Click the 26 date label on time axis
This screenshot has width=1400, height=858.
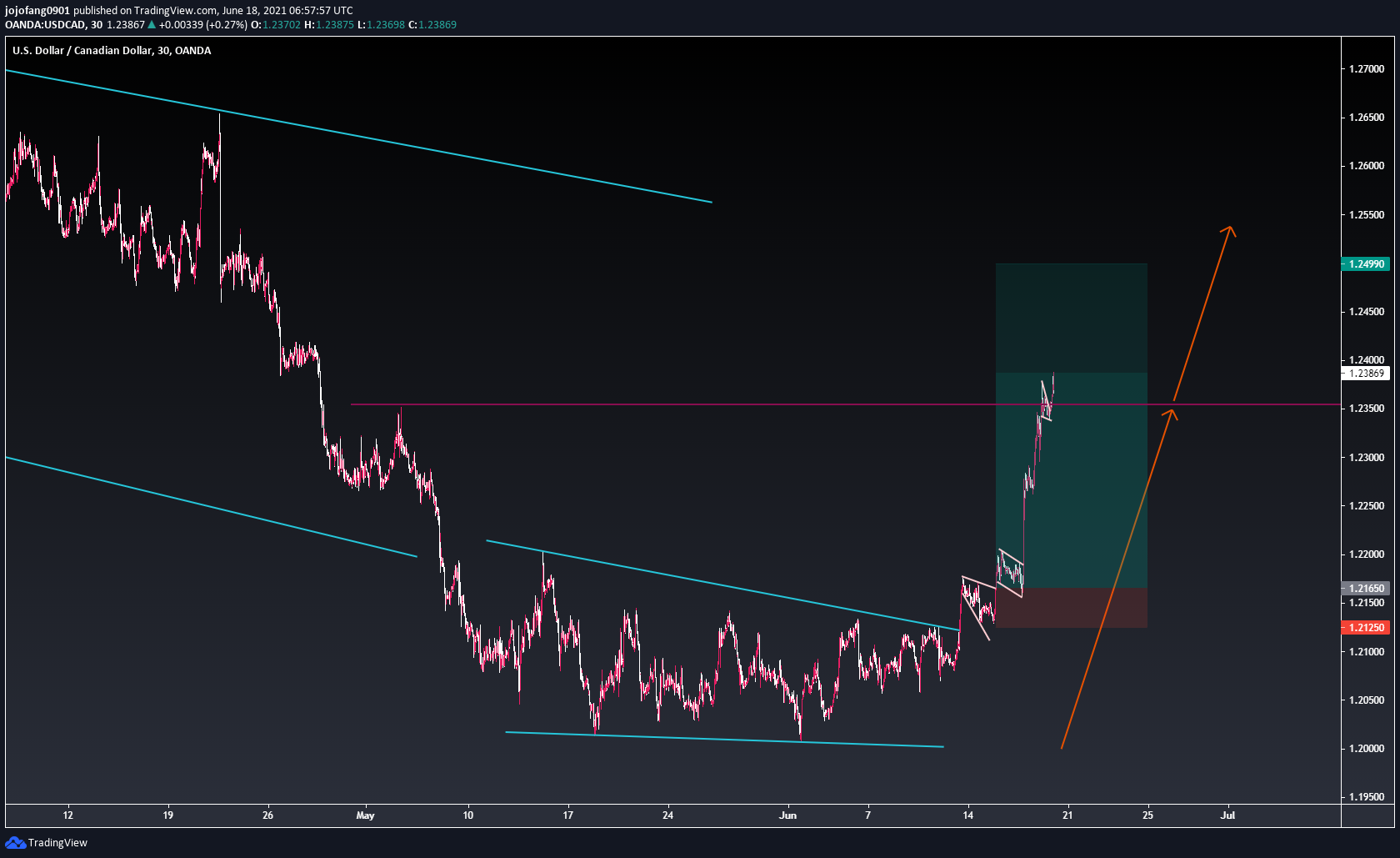[x=267, y=815]
